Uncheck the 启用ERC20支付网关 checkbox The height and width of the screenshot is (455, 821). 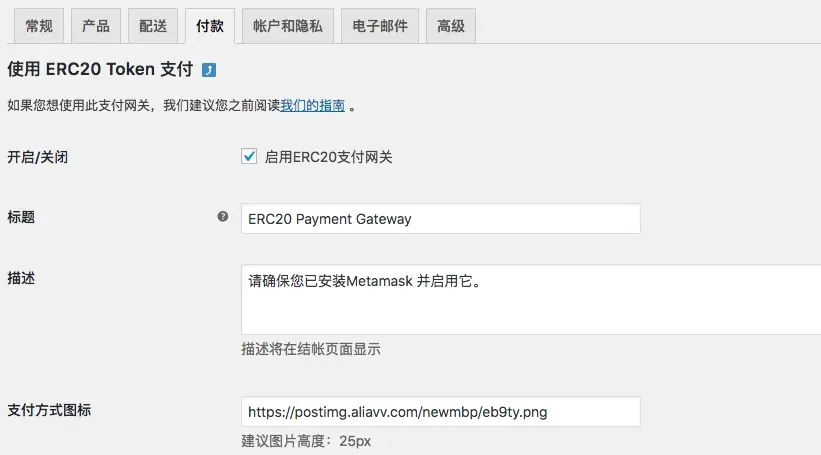tap(249, 156)
